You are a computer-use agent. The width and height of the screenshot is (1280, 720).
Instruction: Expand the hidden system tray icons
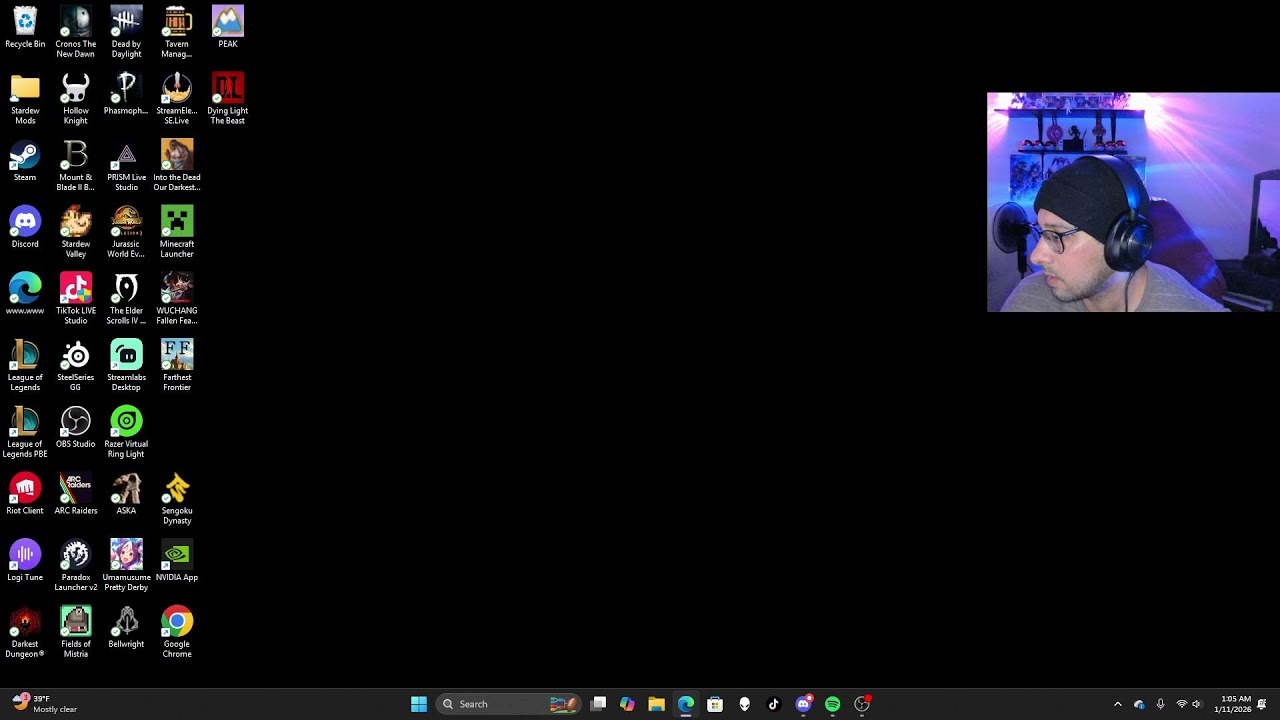coord(1118,704)
